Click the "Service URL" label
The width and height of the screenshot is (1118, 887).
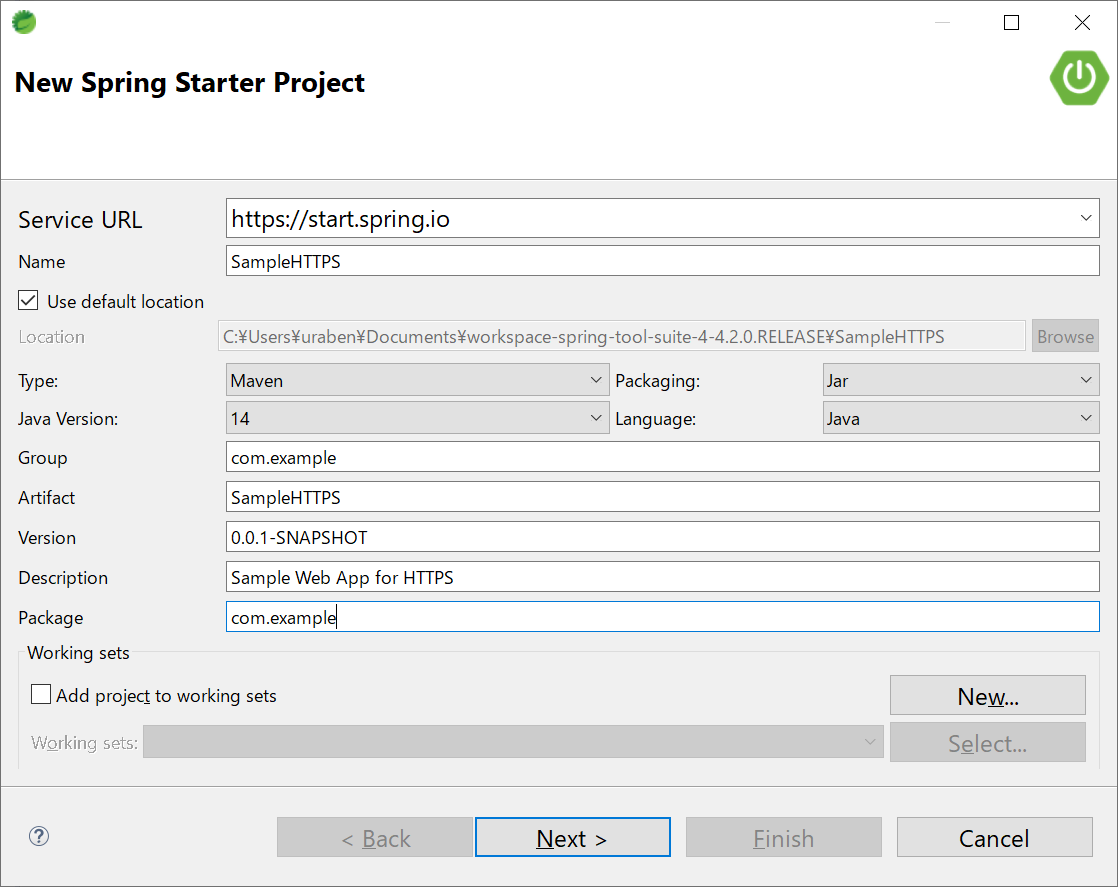(x=80, y=220)
